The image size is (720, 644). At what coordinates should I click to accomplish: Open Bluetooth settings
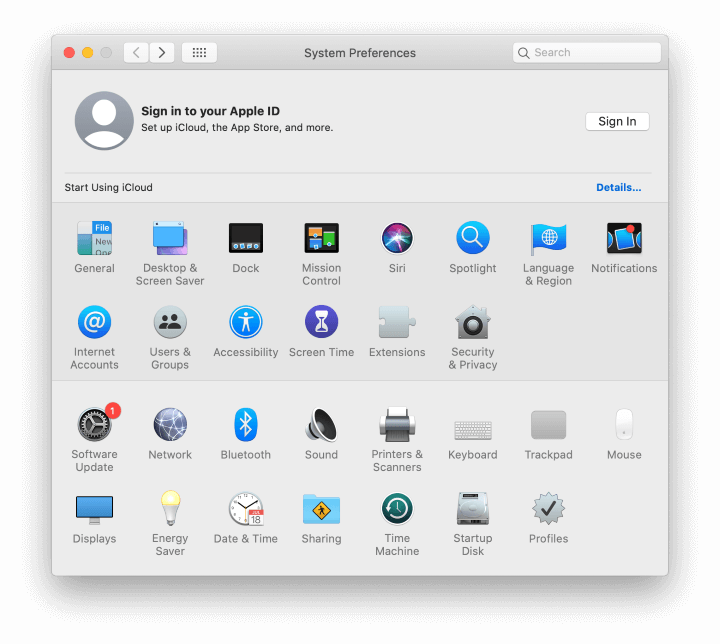click(x=246, y=425)
